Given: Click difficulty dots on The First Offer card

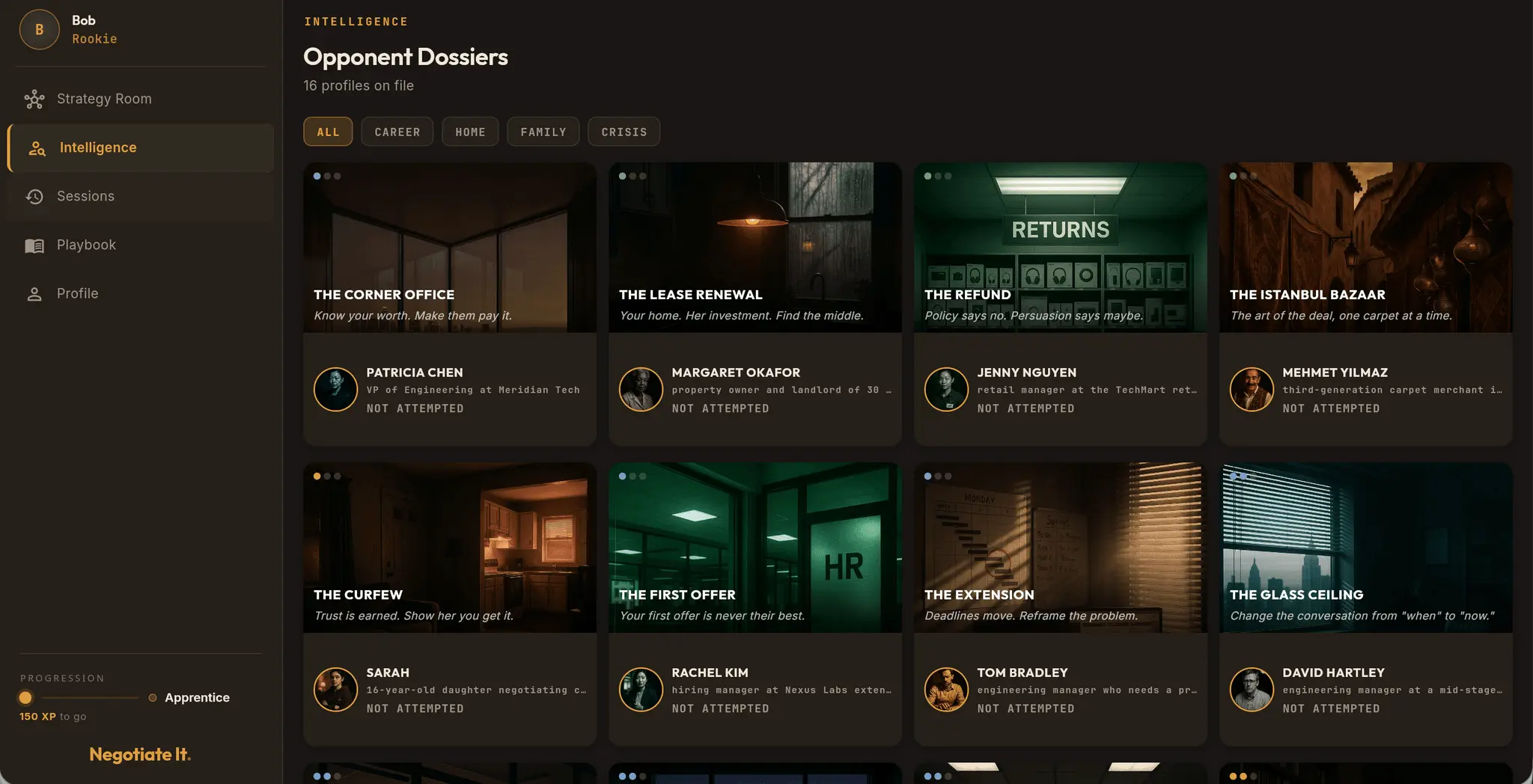Looking at the screenshot, I should [x=633, y=477].
